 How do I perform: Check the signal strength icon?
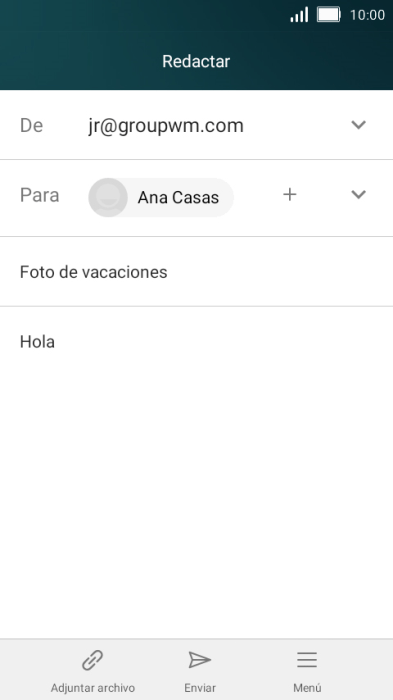pyautogui.click(x=299, y=15)
